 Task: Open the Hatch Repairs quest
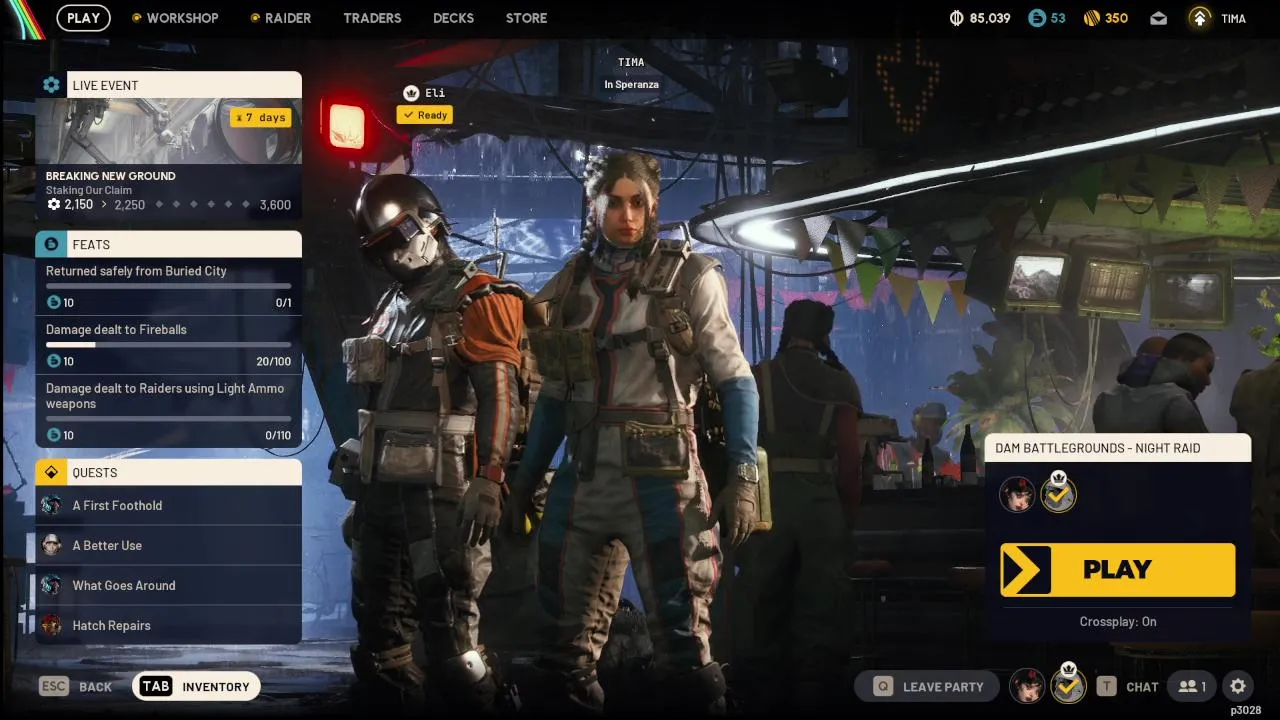(x=168, y=625)
